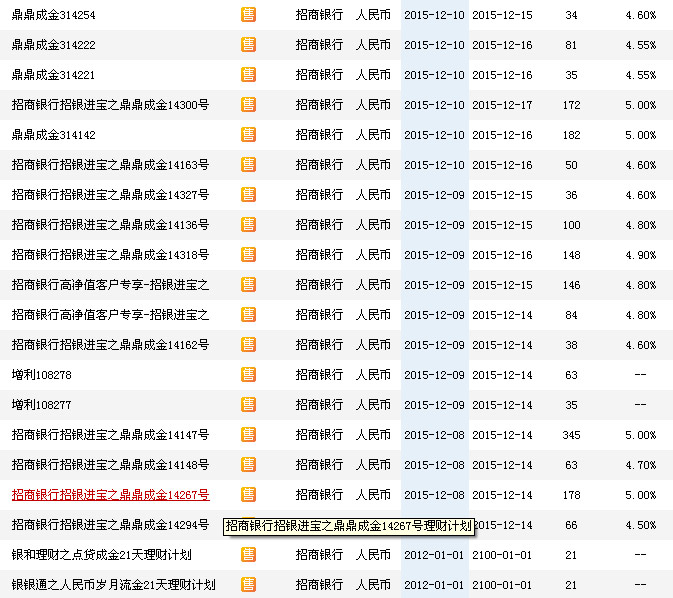
Task: Open product 增利108277
Action: 42,405
